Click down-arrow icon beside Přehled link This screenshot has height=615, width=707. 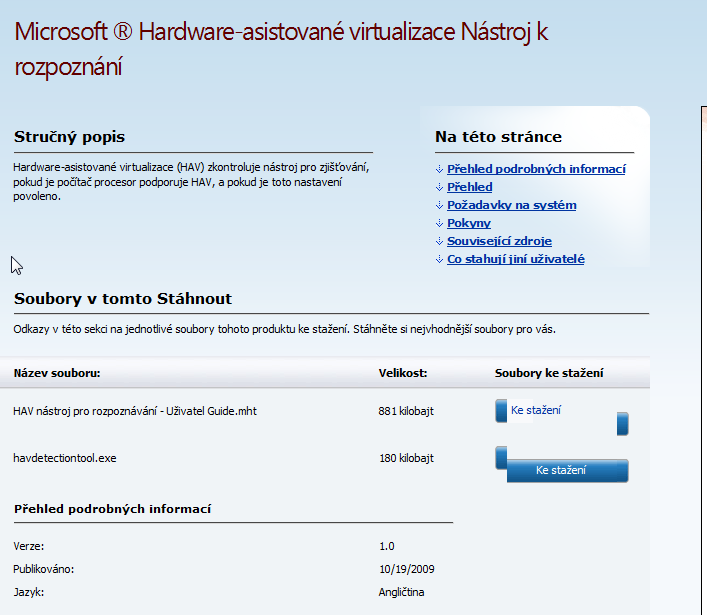coord(440,188)
